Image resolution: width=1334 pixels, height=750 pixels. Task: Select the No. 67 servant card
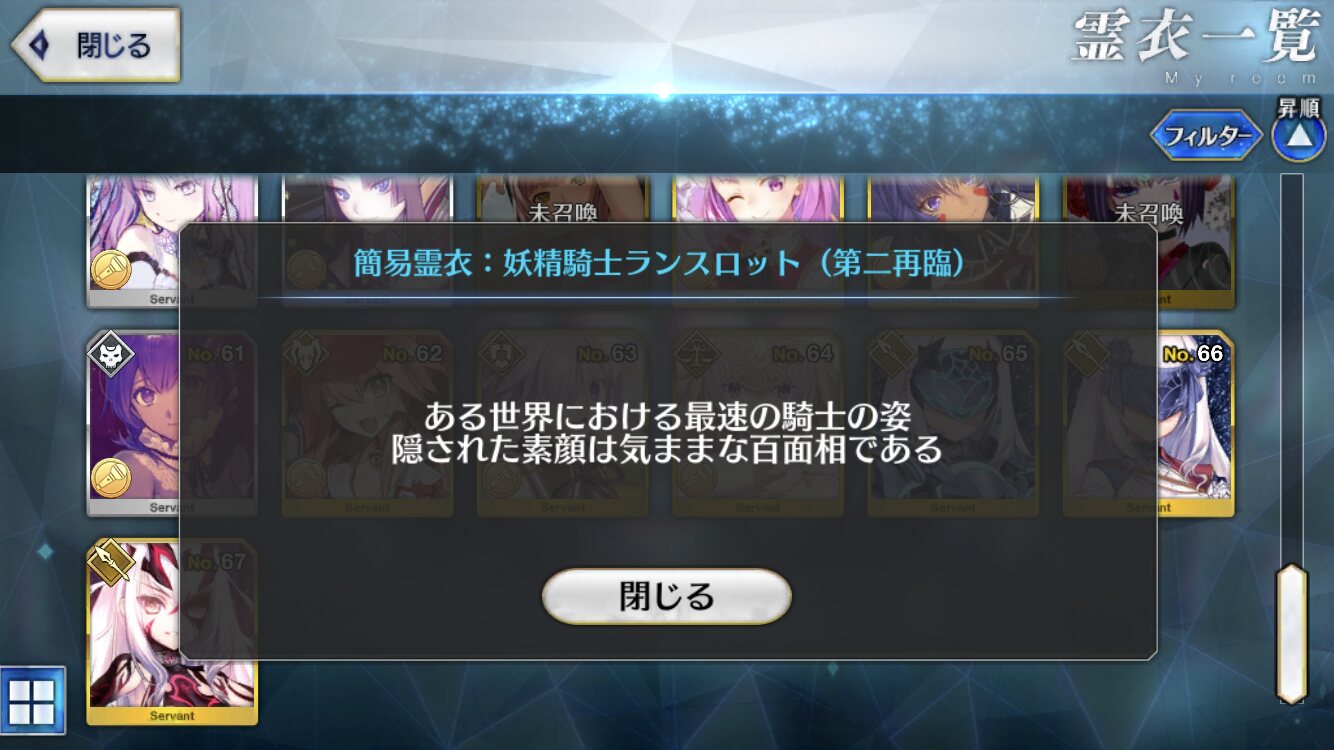(172, 632)
